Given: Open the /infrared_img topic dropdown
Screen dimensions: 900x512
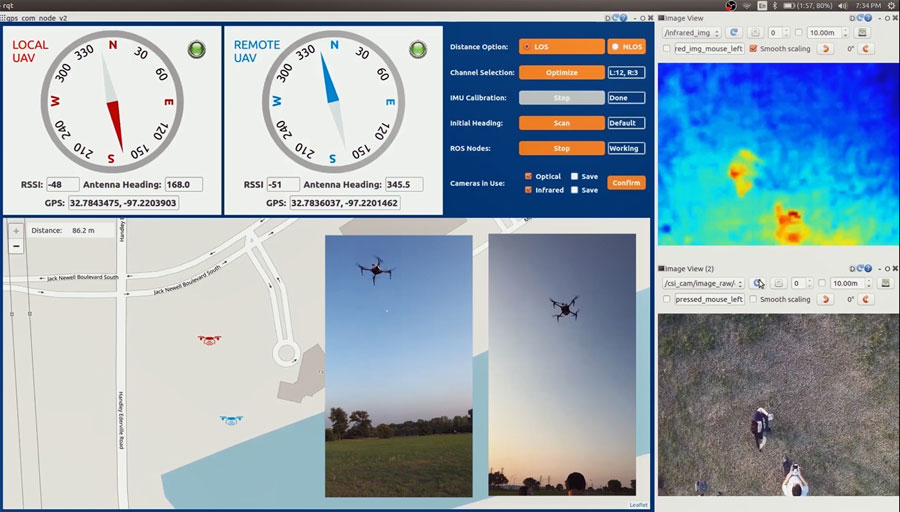Looking at the screenshot, I should point(691,33).
